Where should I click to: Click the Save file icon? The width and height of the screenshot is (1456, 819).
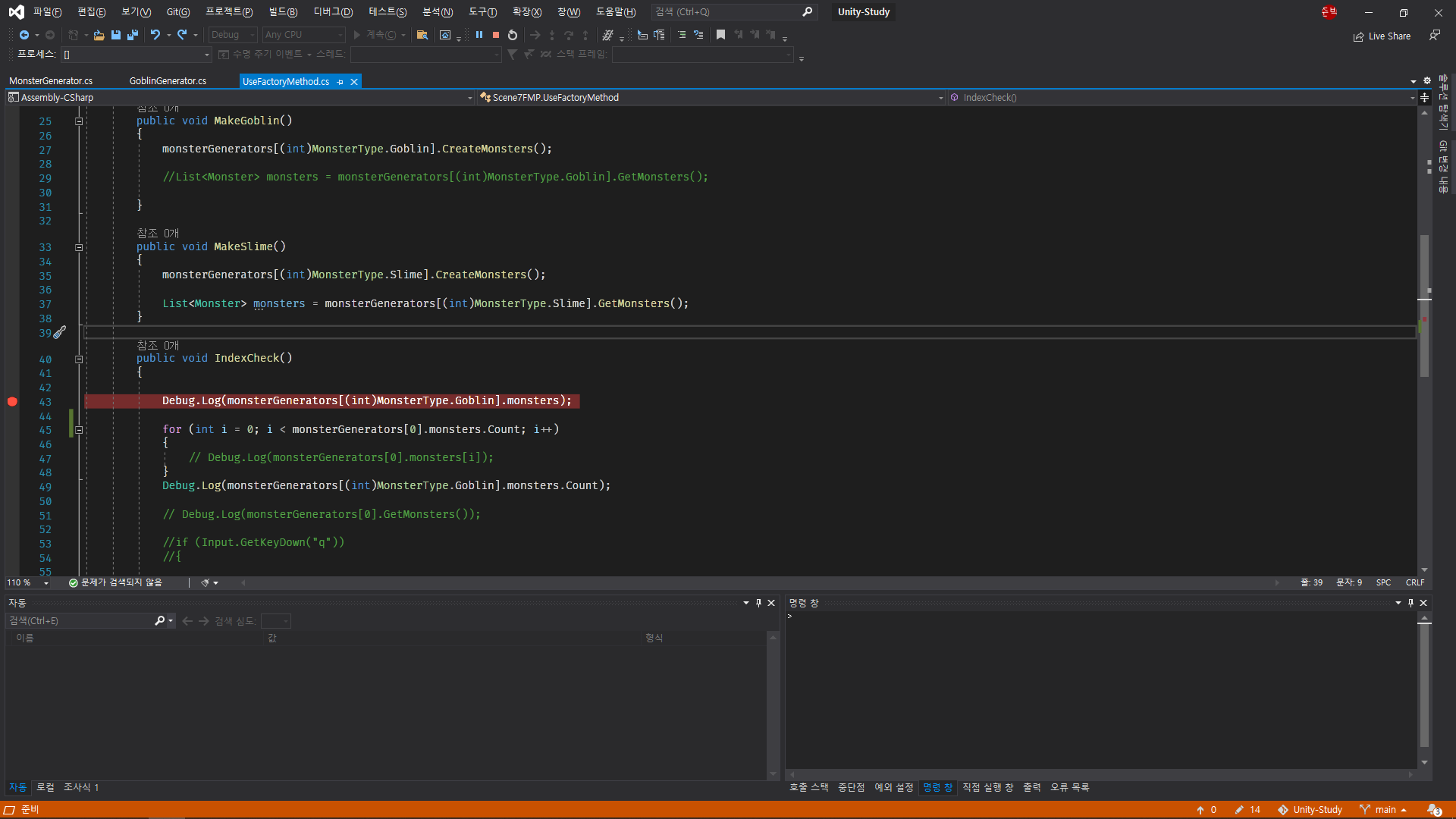(116, 35)
